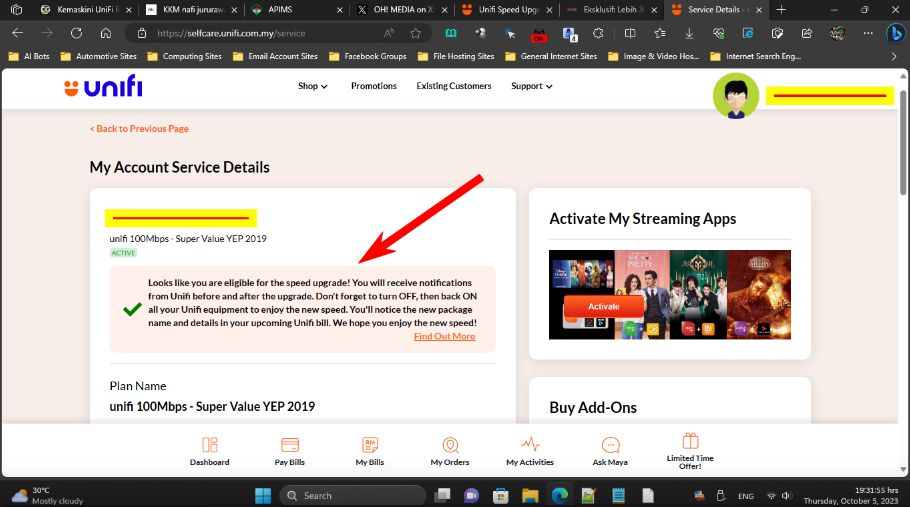Open Ask Maya chat icon
910x507 pixels.
pyautogui.click(x=610, y=451)
